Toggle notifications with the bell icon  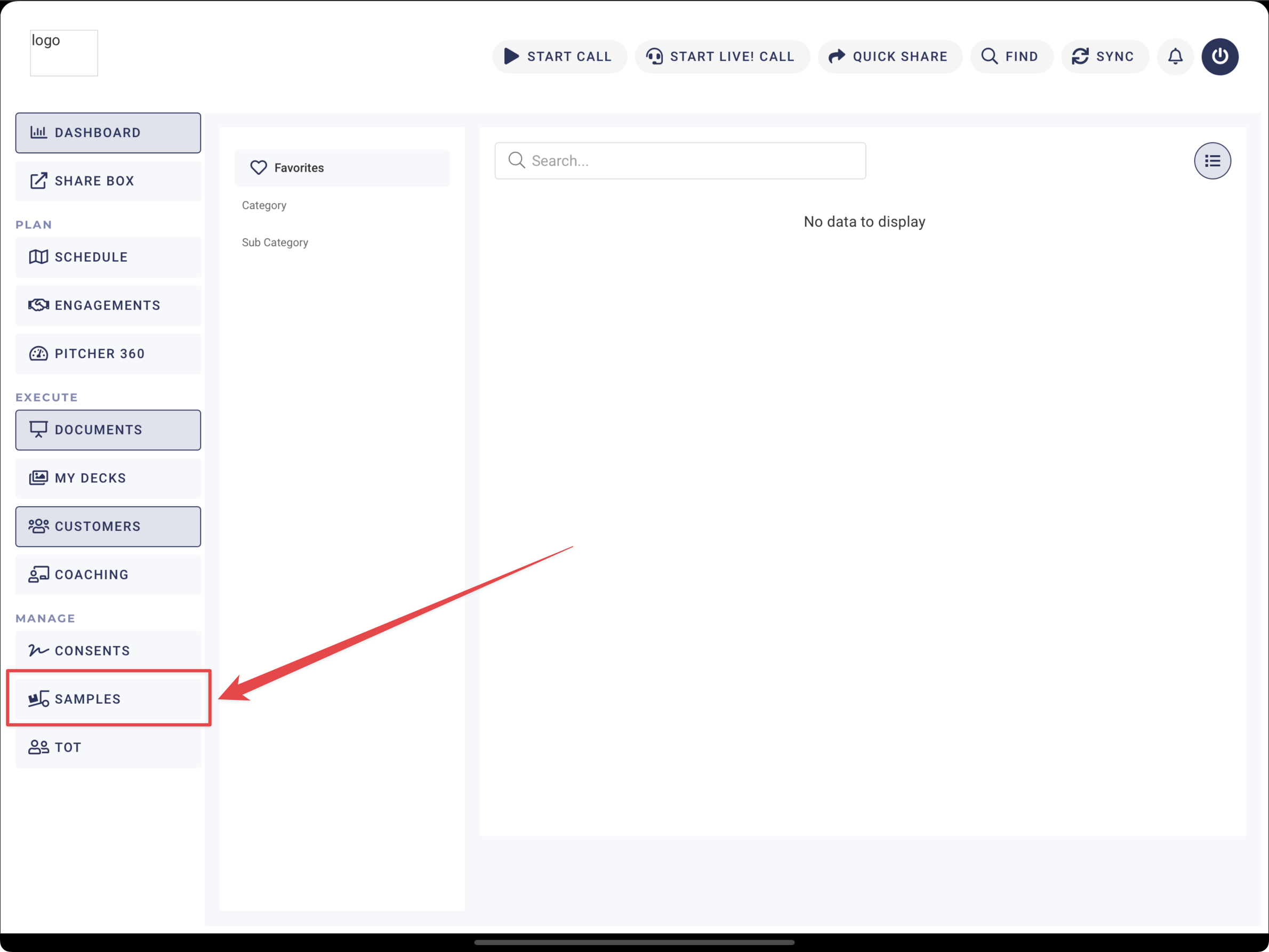1175,56
